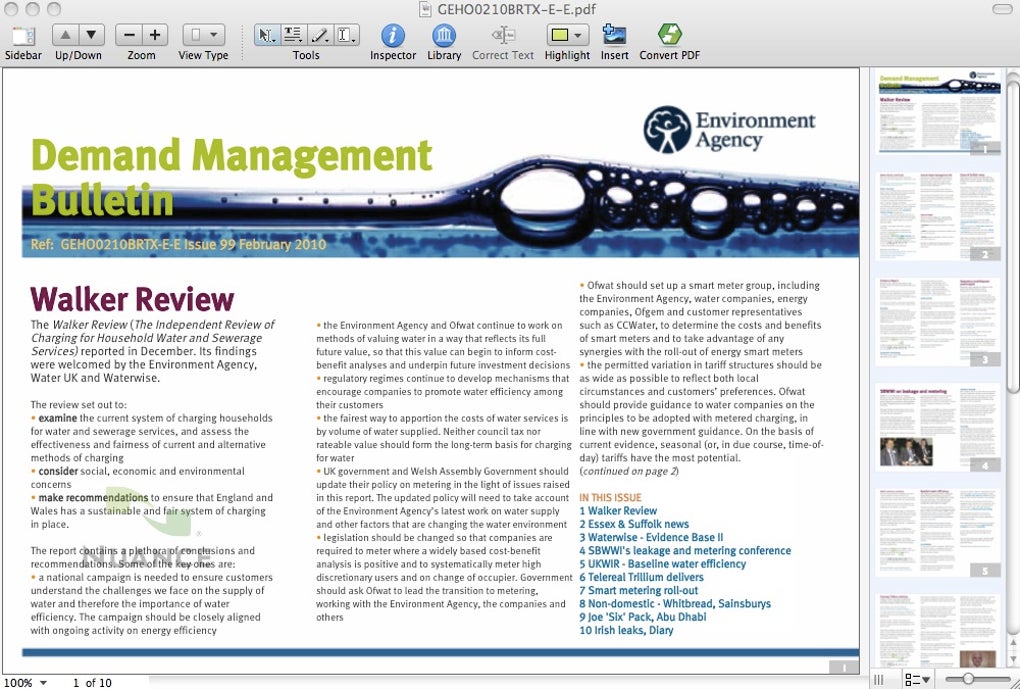1020x689 pixels.
Task: Click 'The review set out to:' line
Action: pos(79,404)
